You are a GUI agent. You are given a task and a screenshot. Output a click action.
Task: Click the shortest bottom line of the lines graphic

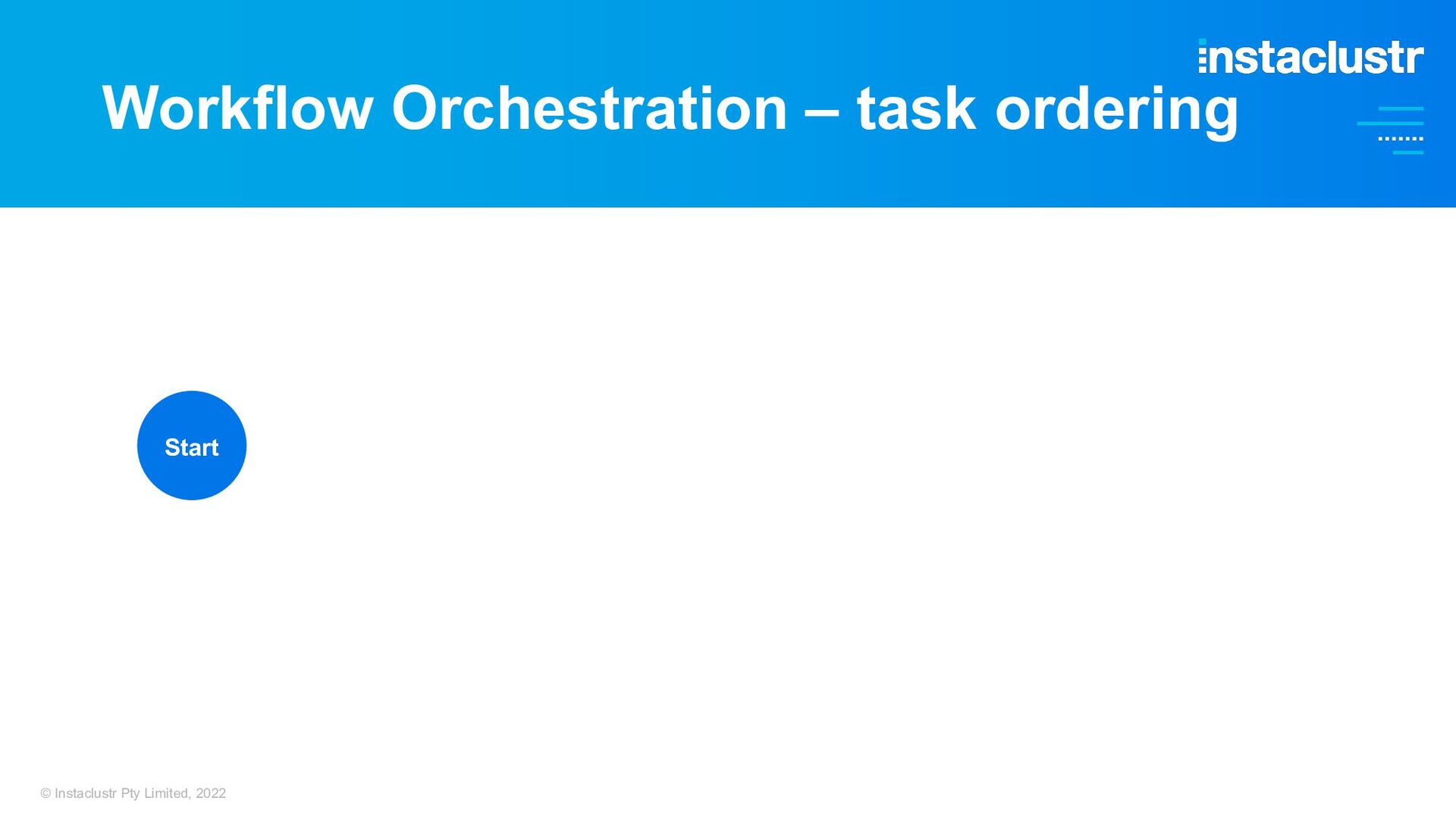point(1408,152)
